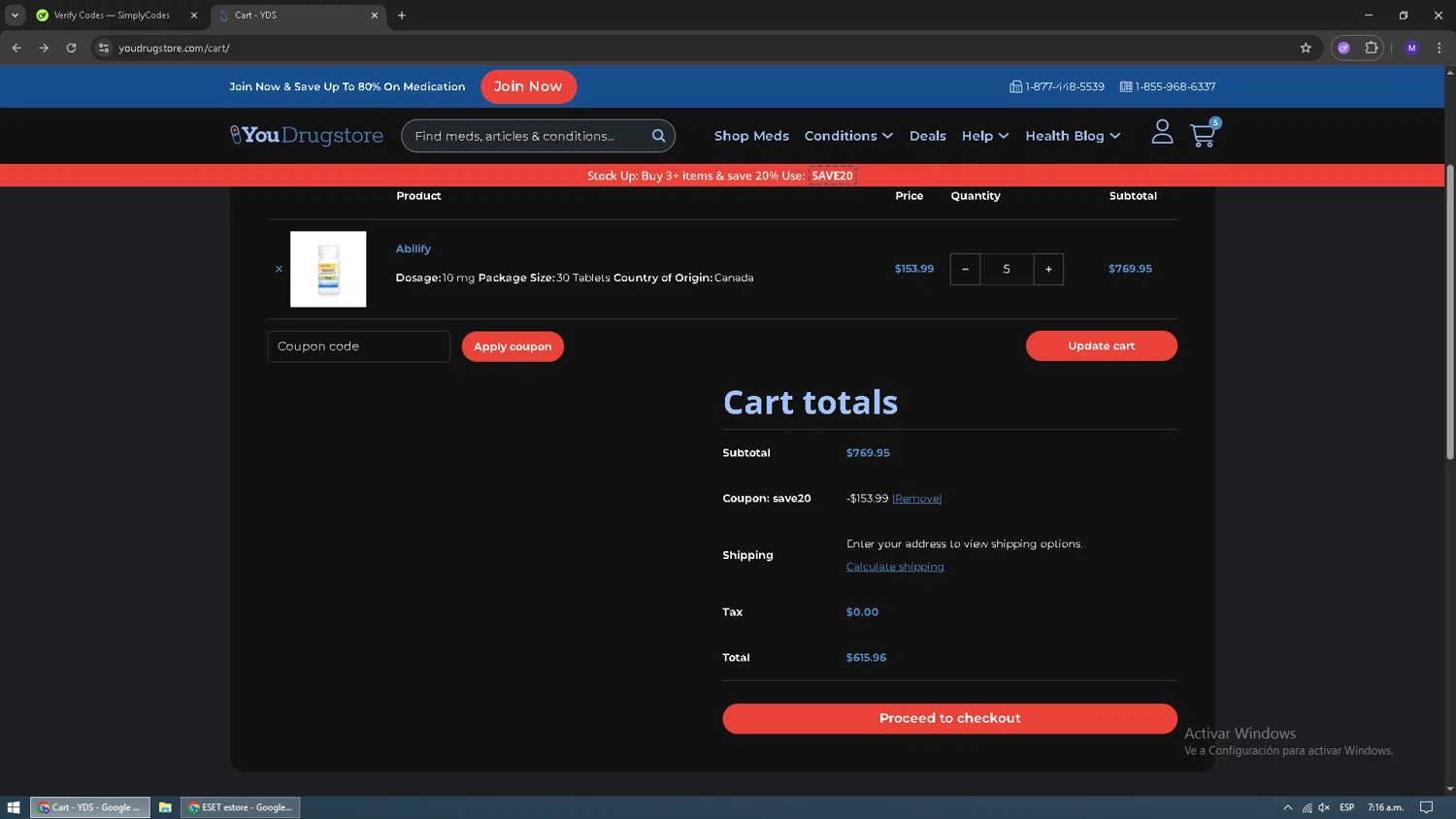Decrease Abilify quantity with minus button

[965, 269]
